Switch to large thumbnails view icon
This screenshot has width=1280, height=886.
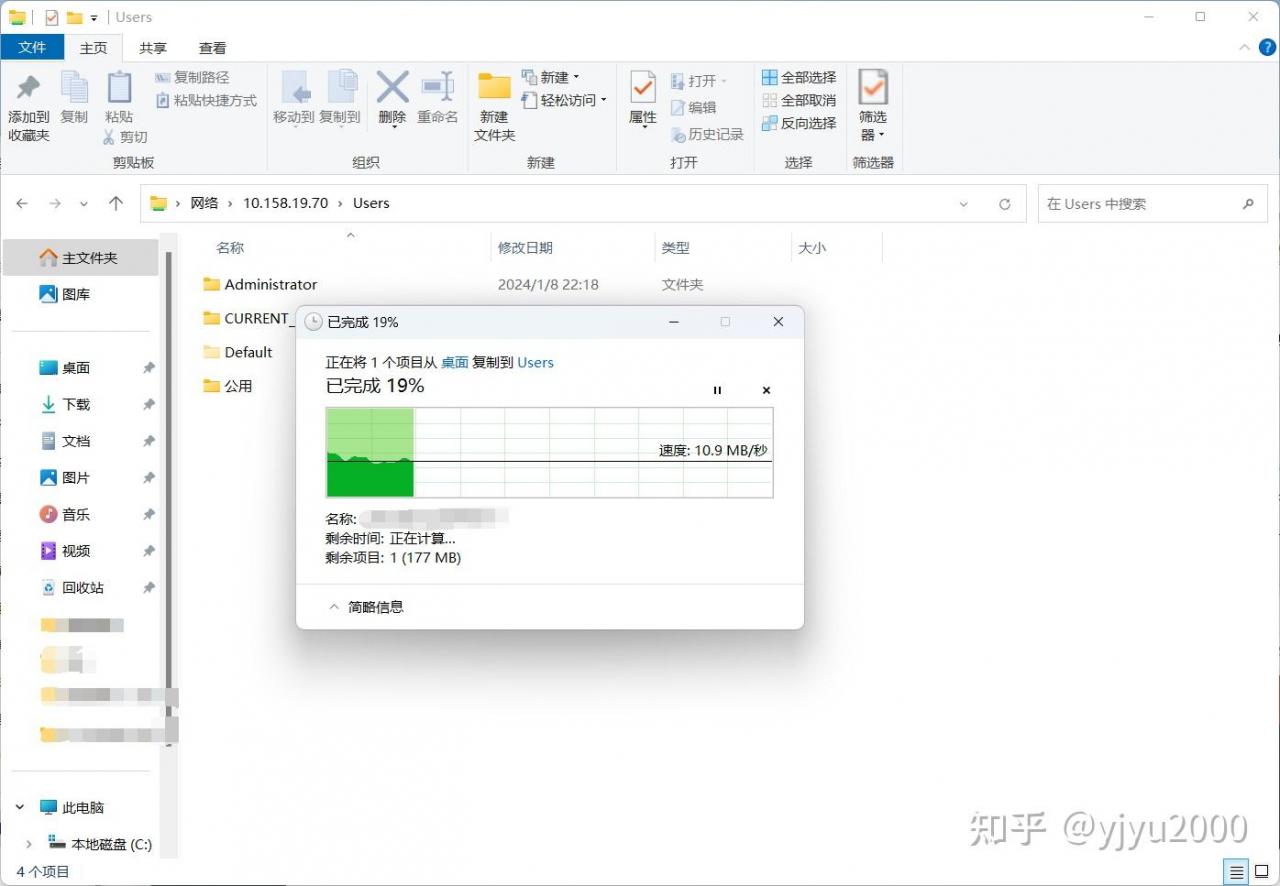coord(1263,871)
